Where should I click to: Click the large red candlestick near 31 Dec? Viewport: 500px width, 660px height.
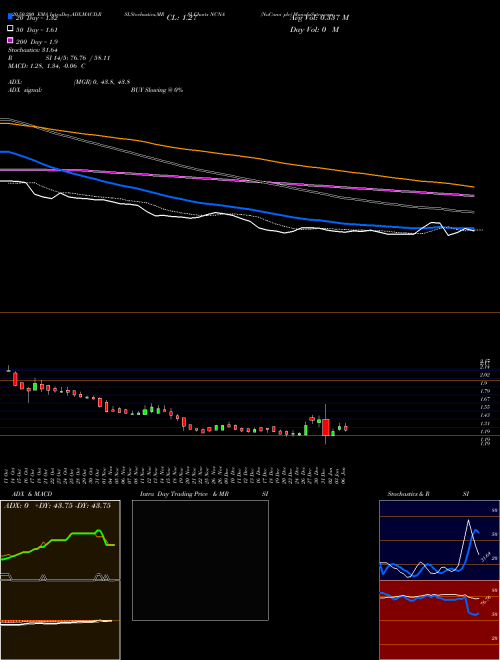tap(325, 427)
